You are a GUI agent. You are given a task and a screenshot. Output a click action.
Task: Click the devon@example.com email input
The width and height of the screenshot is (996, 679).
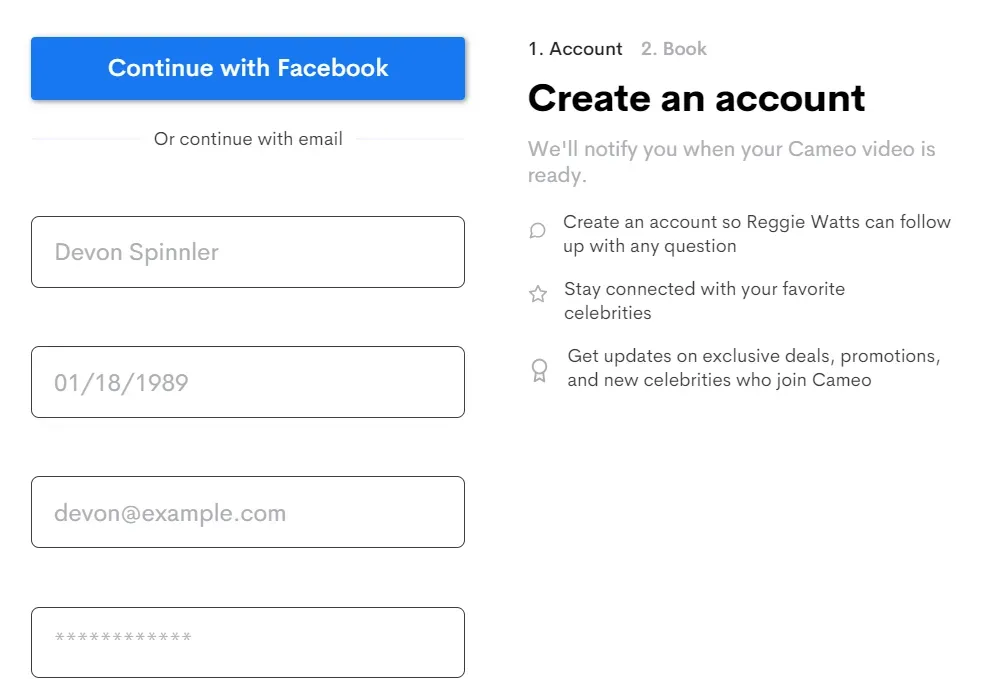click(x=248, y=512)
